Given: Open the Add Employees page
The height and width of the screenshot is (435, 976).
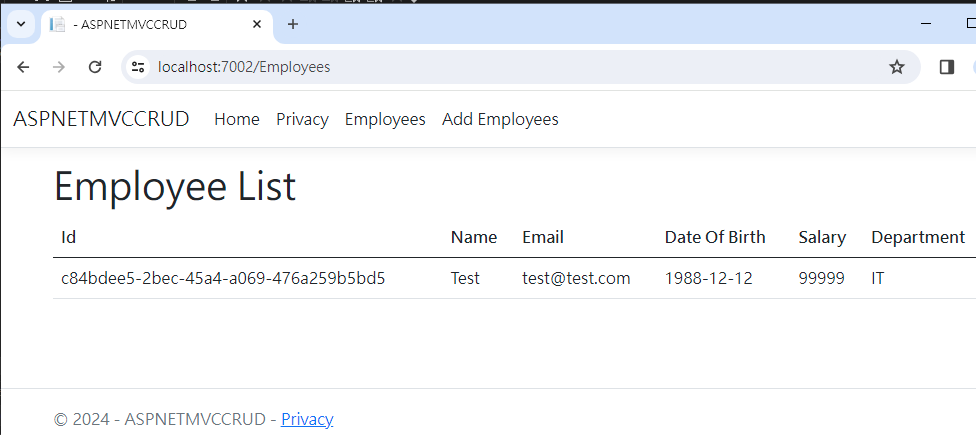Looking at the screenshot, I should tap(500, 119).
